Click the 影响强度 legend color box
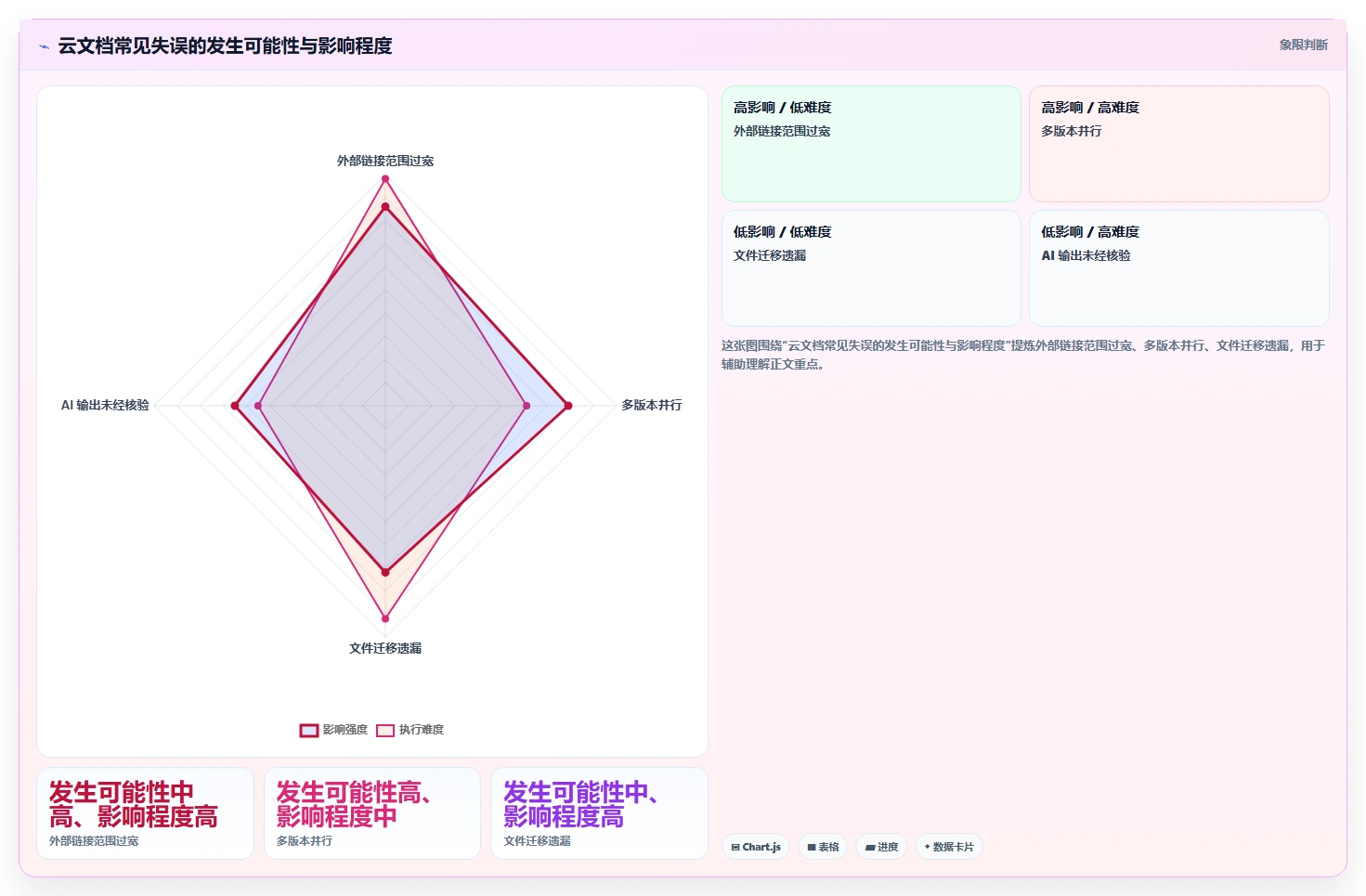This screenshot has height=896, width=1366. point(309,731)
